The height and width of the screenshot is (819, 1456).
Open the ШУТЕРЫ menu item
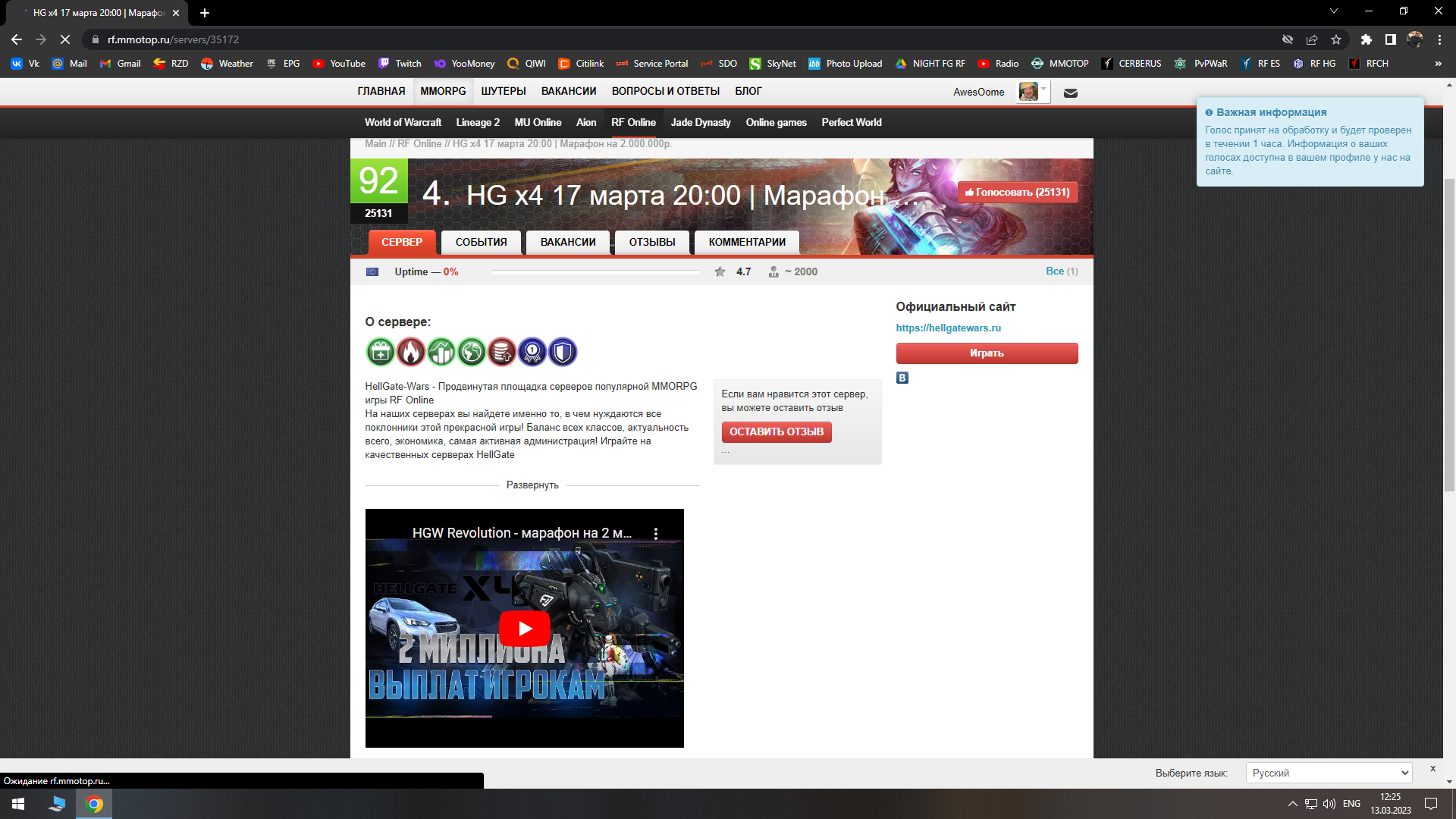click(504, 91)
